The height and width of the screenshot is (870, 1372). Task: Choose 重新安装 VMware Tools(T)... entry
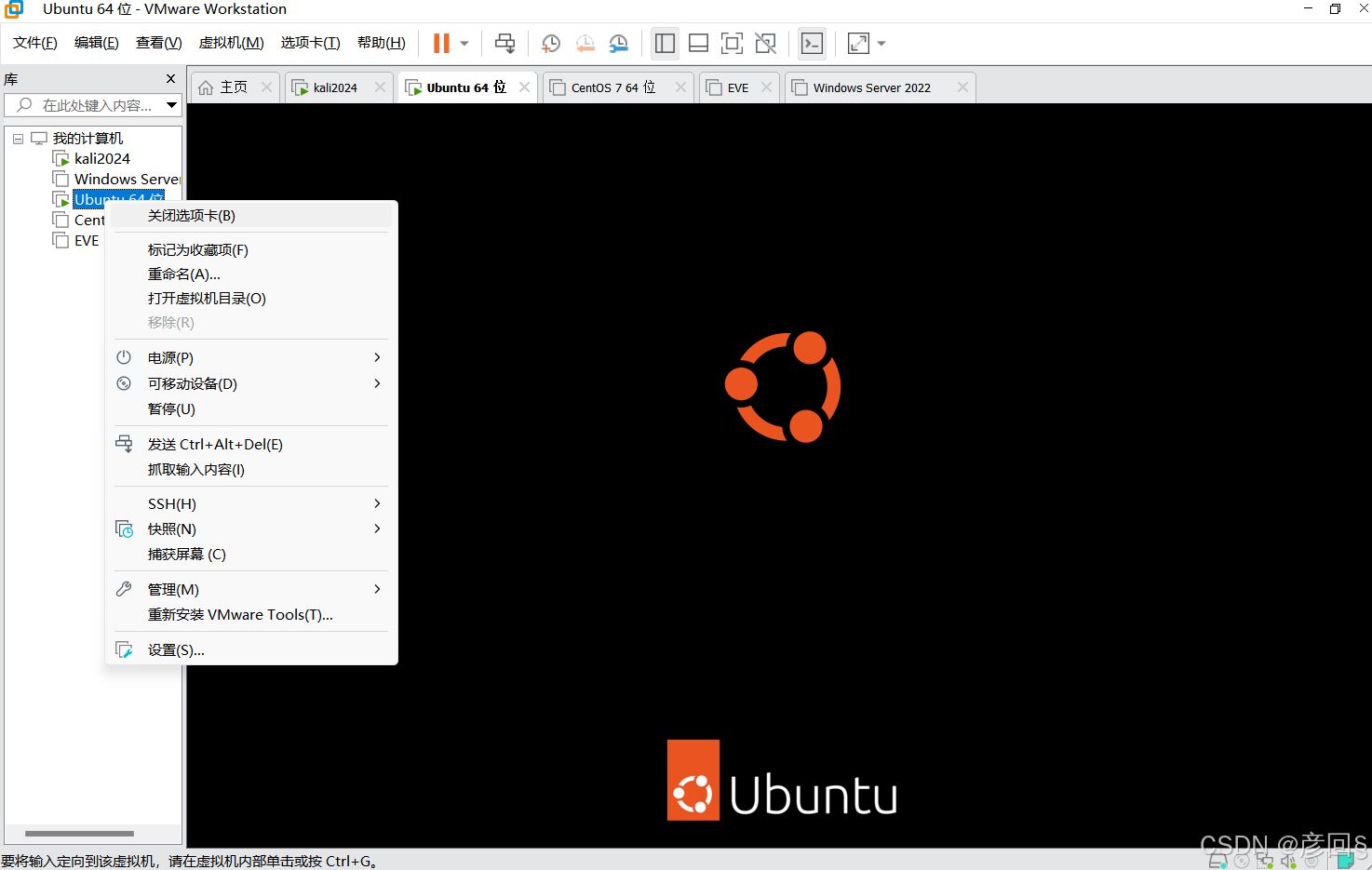point(251,614)
